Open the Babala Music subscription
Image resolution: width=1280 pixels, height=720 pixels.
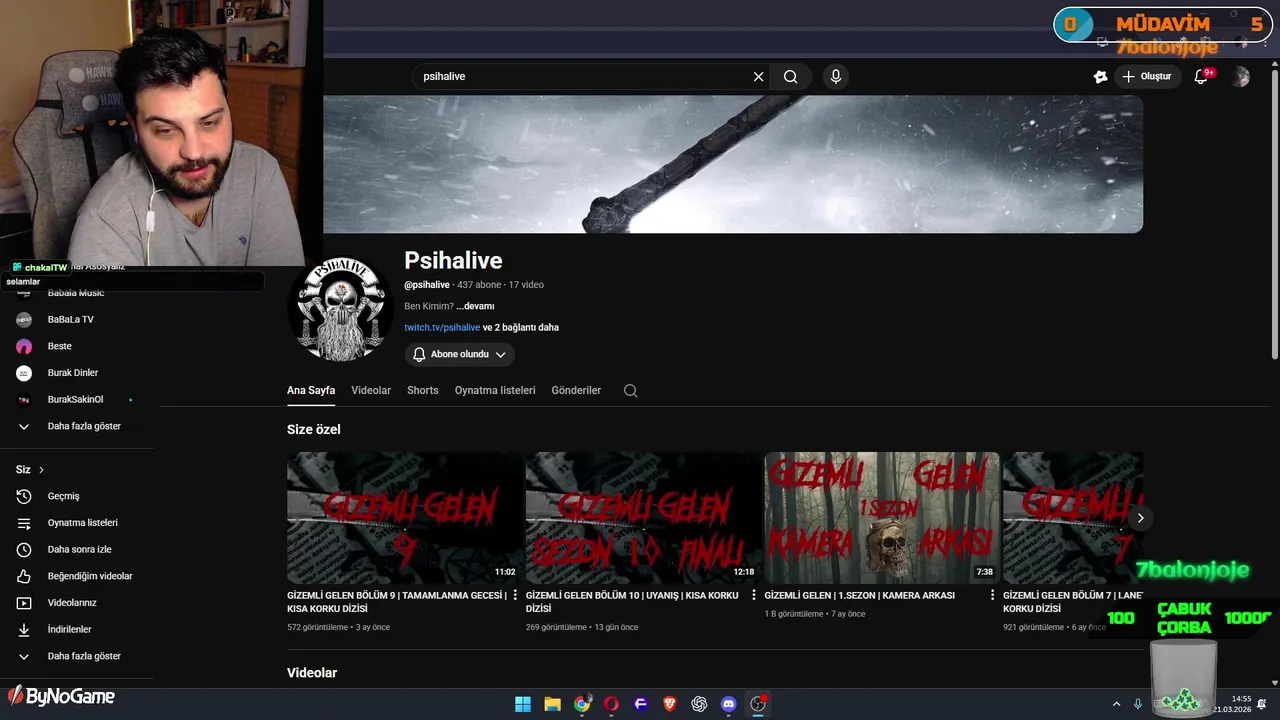(76, 293)
